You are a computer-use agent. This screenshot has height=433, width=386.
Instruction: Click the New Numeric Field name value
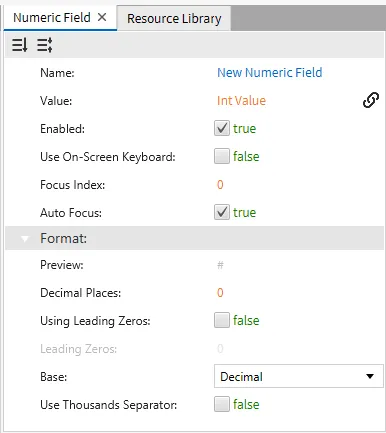[x=270, y=72]
